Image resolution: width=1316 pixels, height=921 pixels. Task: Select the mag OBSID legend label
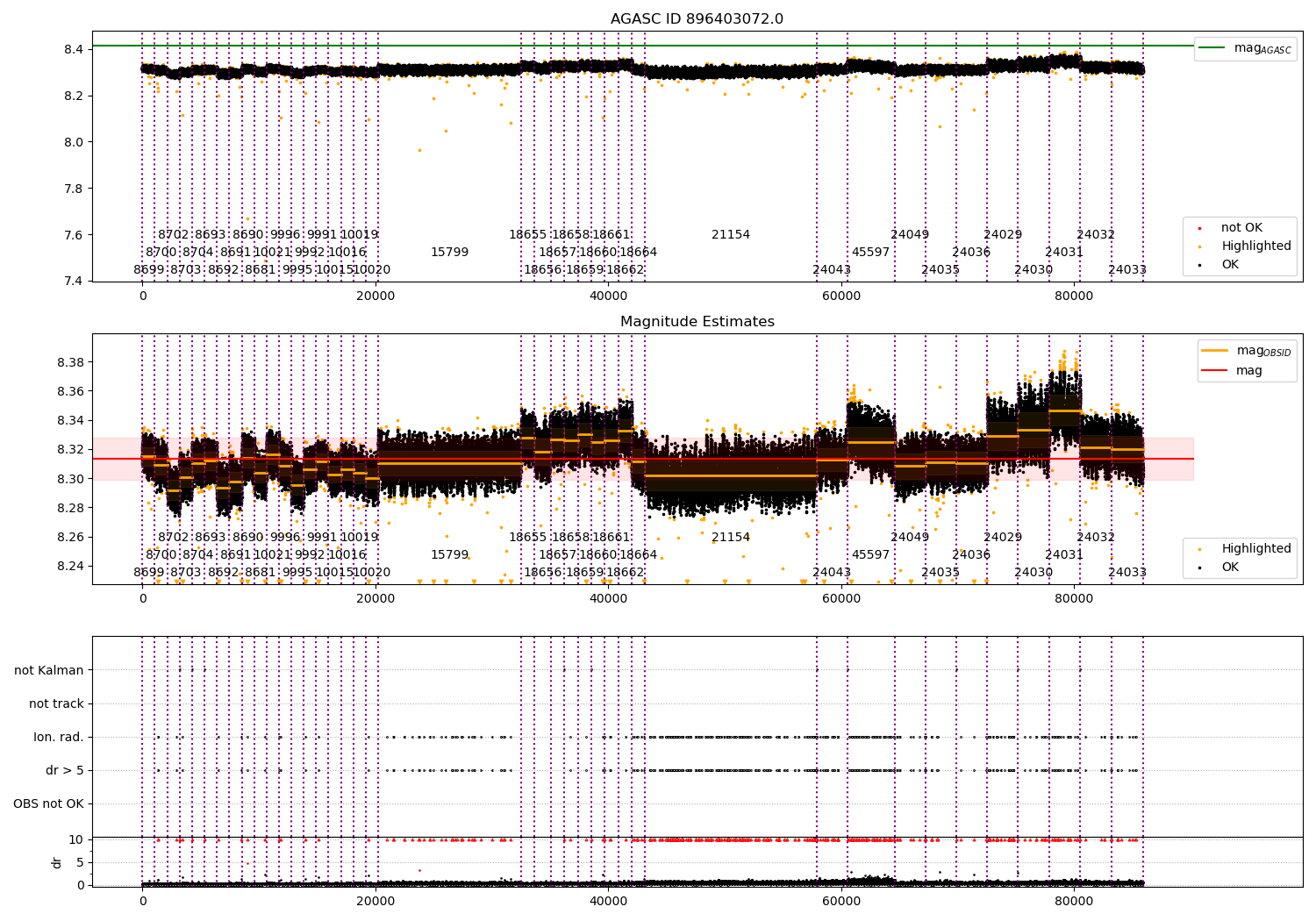point(1264,351)
